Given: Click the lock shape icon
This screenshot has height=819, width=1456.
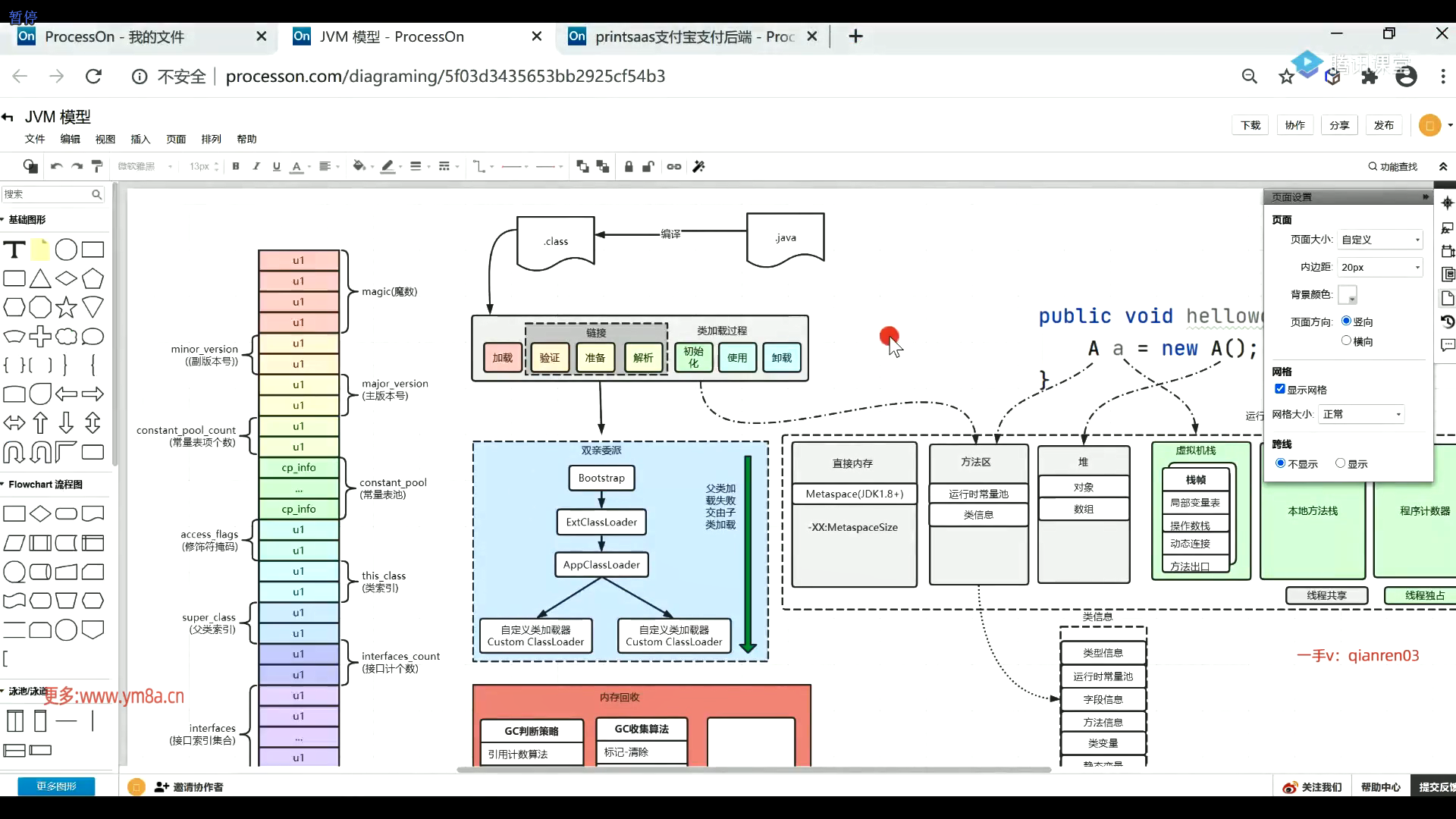Looking at the screenshot, I should (x=629, y=166).
